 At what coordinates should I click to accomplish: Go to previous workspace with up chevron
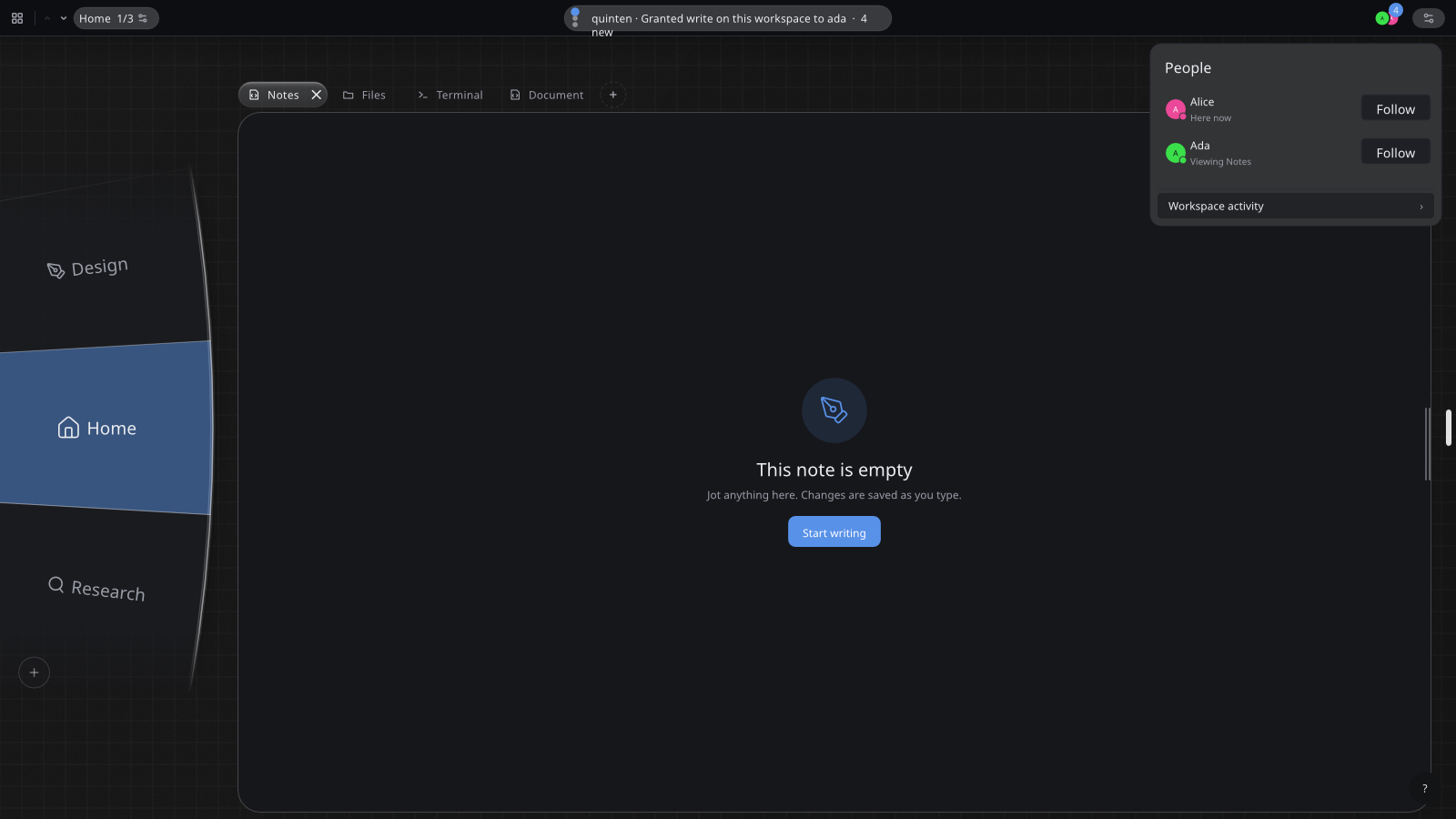[47, 18]
